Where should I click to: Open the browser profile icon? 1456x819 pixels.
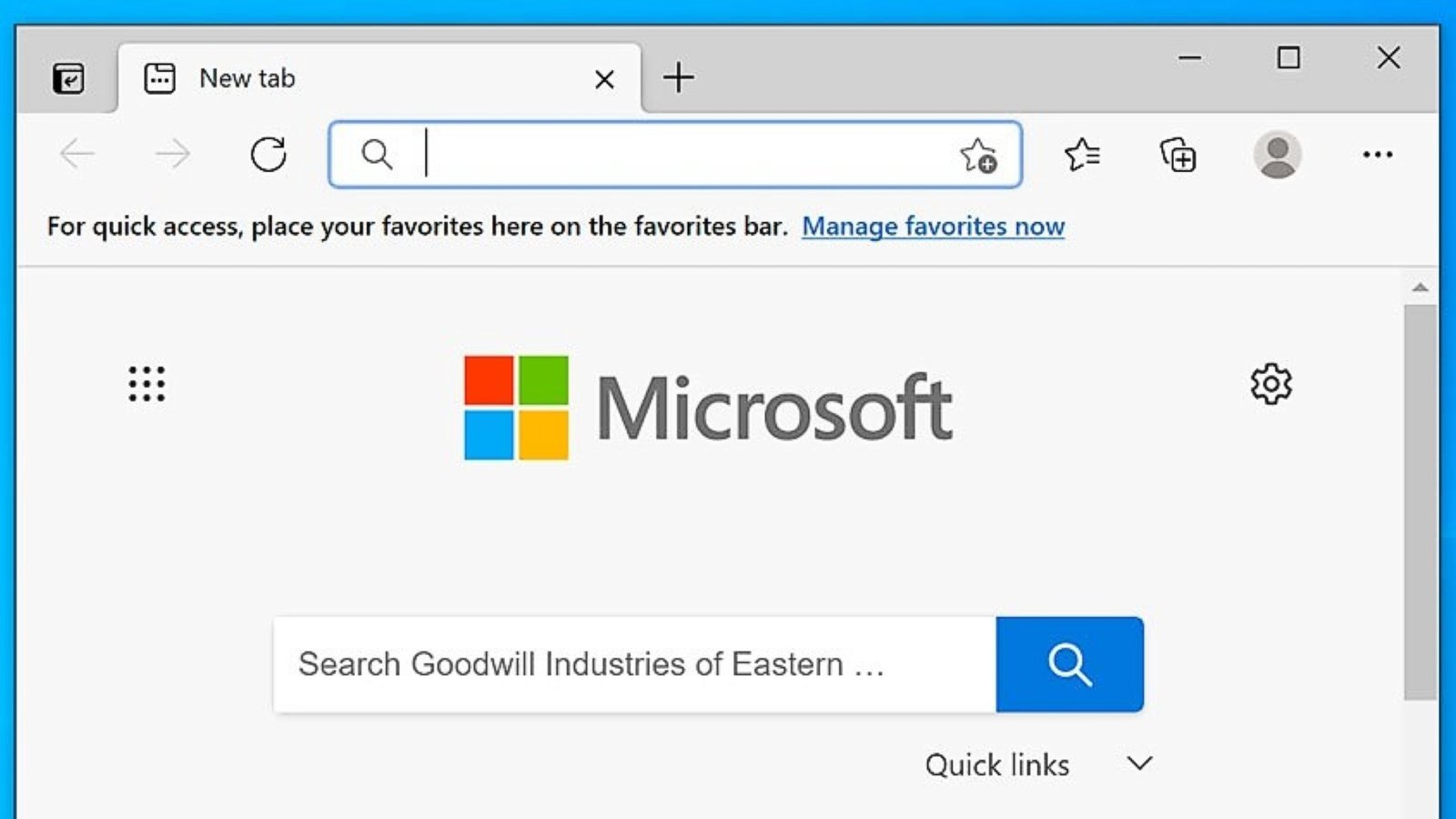(1278, 155)
